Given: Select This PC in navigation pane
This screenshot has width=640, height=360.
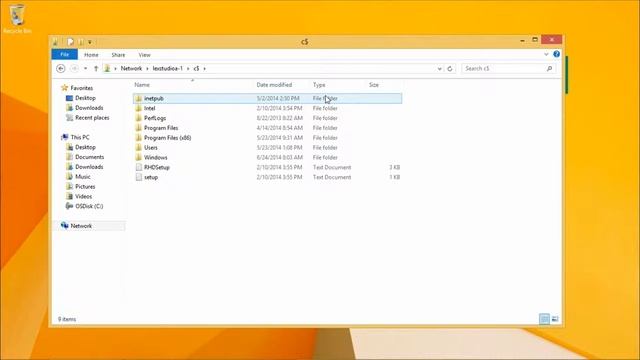Looking at the screenshot, I should click(80, 137).
